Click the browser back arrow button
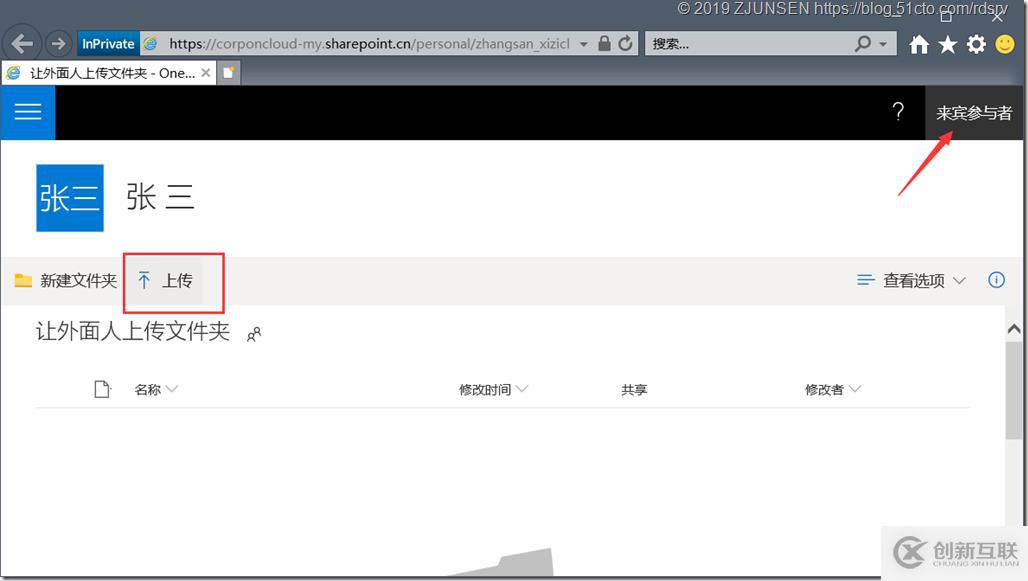Viewport: 1028px width, 581px height. click(x=22, y=44)
